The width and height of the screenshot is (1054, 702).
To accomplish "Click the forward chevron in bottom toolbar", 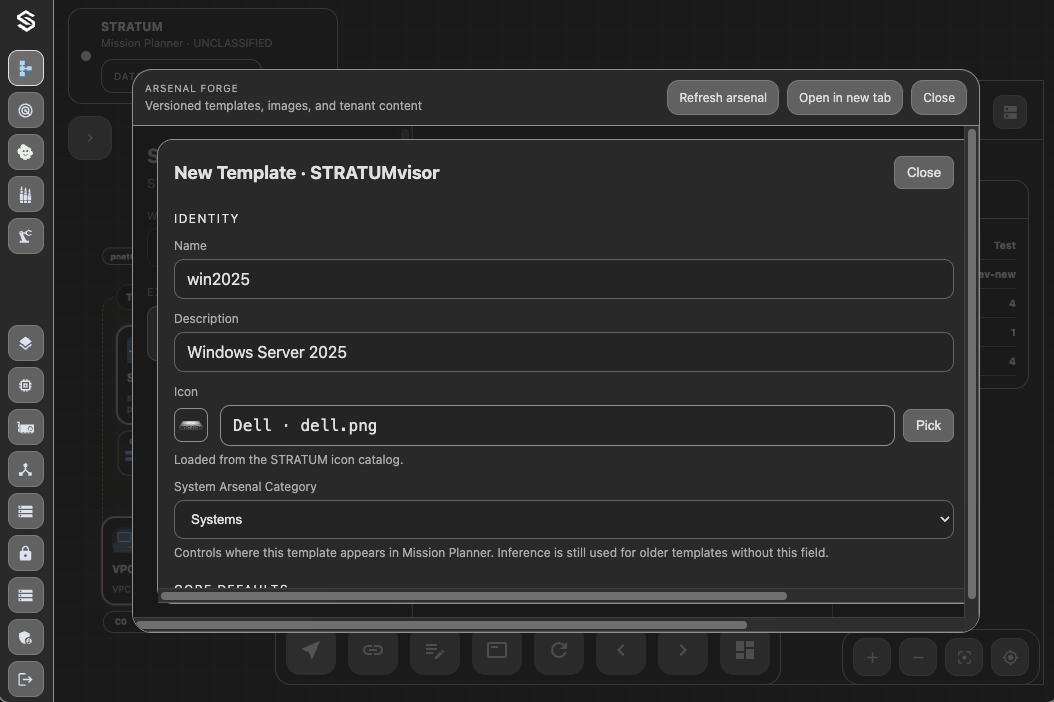I will [x=683, y=650].
